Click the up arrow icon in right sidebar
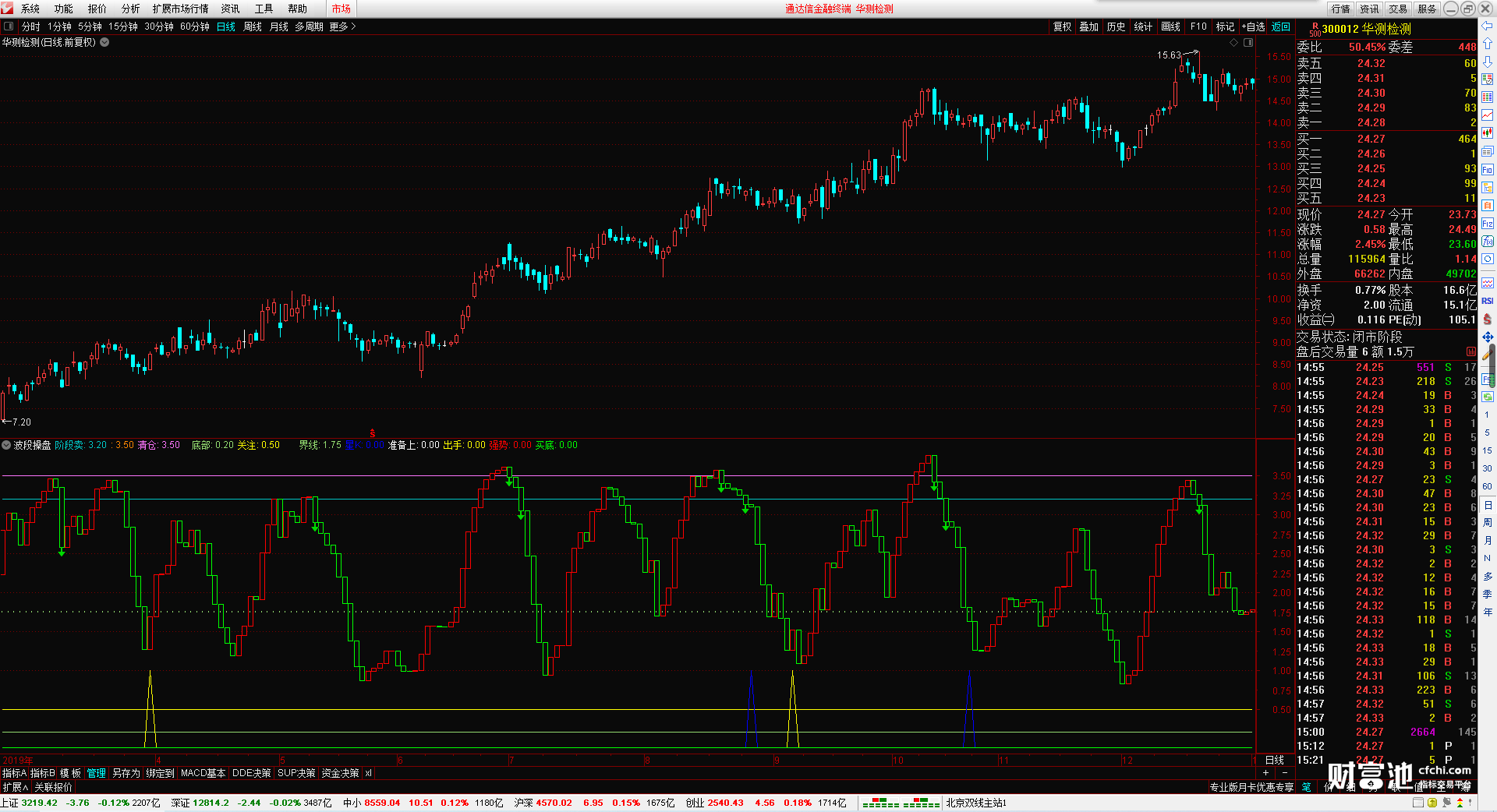The image size is (1497, 812). 1488,44
